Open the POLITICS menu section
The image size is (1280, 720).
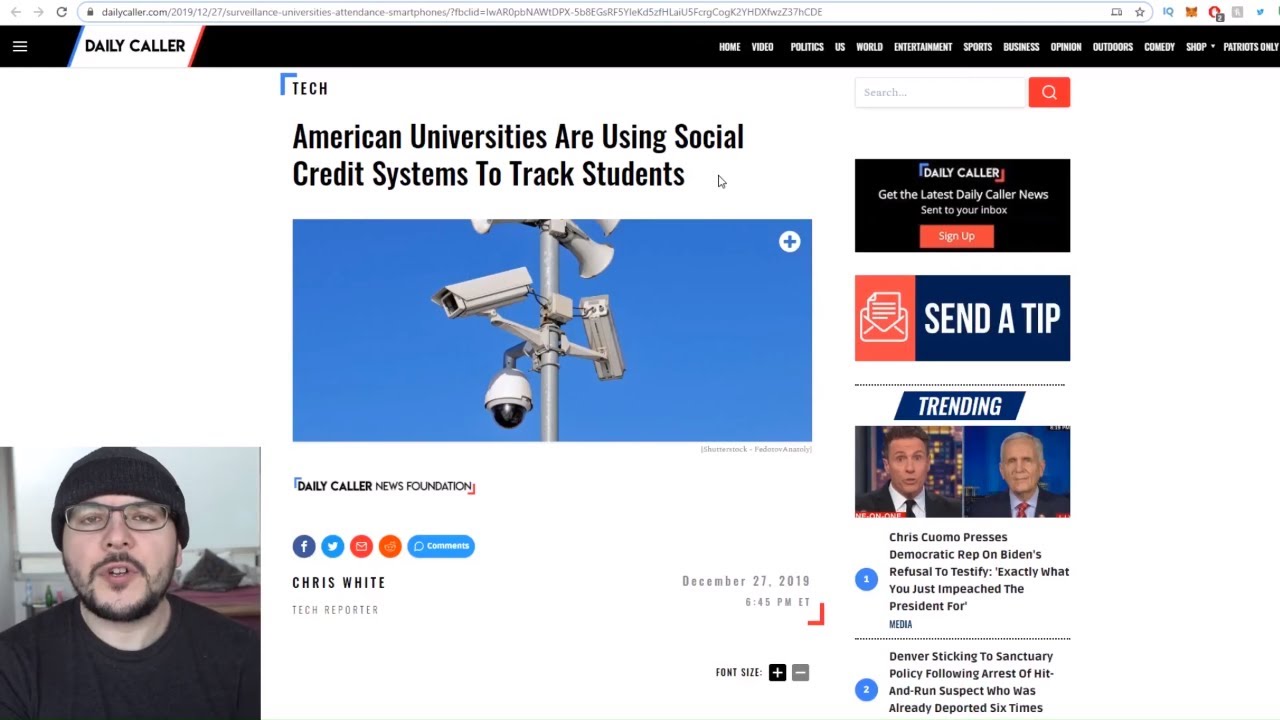tap(807, 47)
